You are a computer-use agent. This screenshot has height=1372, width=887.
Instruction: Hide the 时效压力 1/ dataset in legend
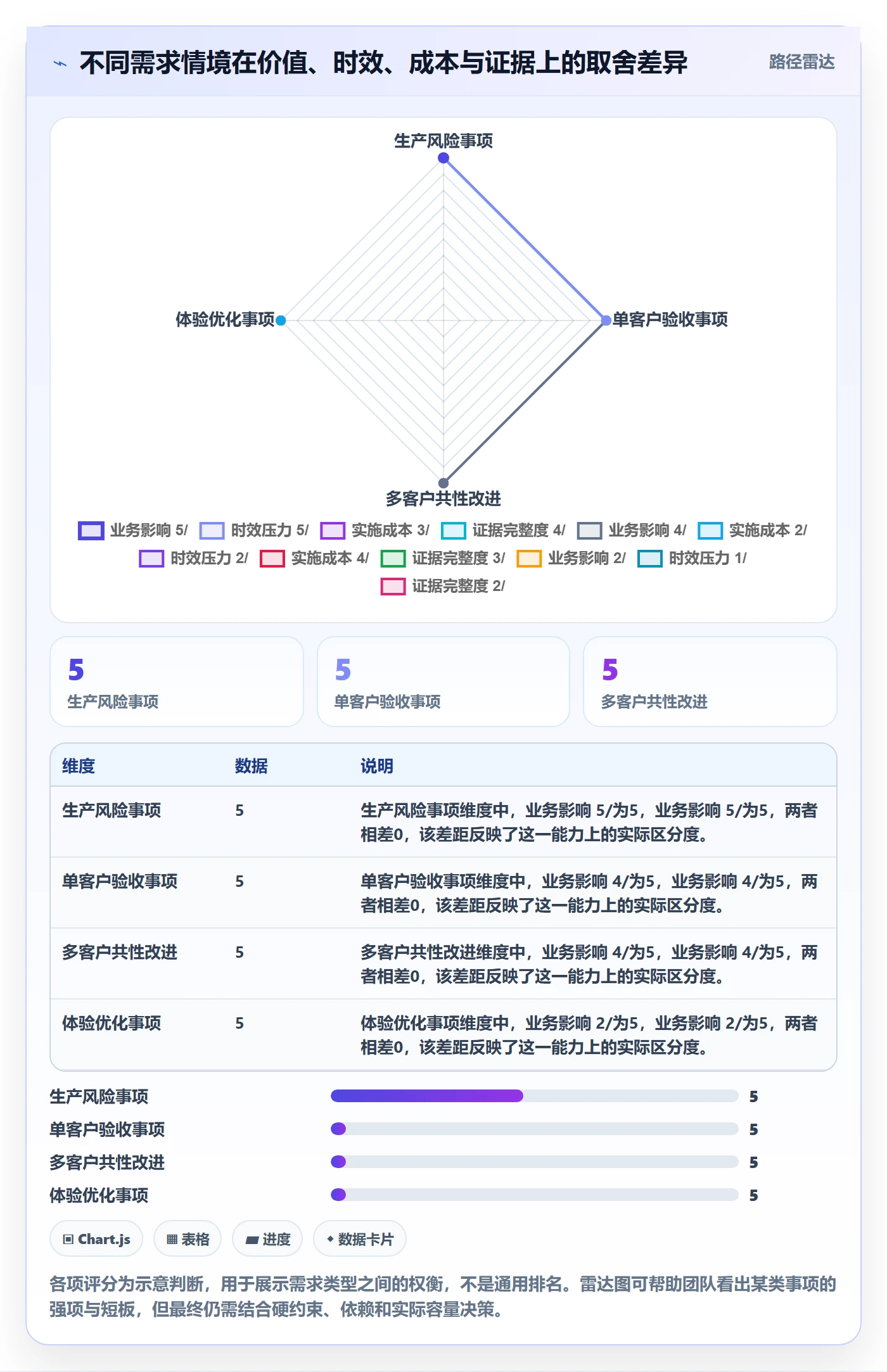692,558
